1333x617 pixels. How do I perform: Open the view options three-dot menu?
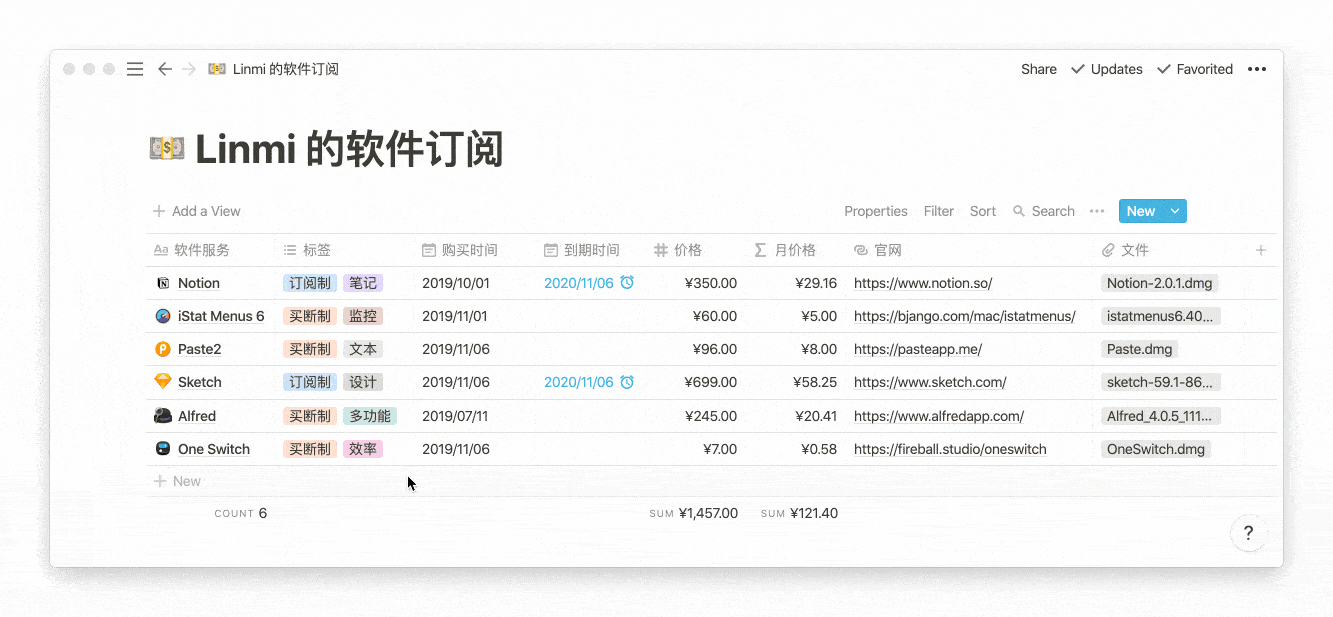(x=1097, y=211)
